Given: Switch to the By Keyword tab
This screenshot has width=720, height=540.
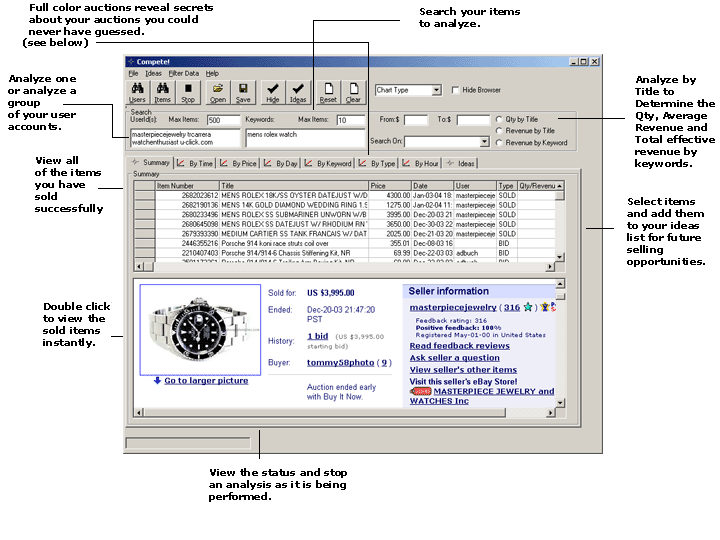Looking at the screenshot, I should (x=328, y=163).
